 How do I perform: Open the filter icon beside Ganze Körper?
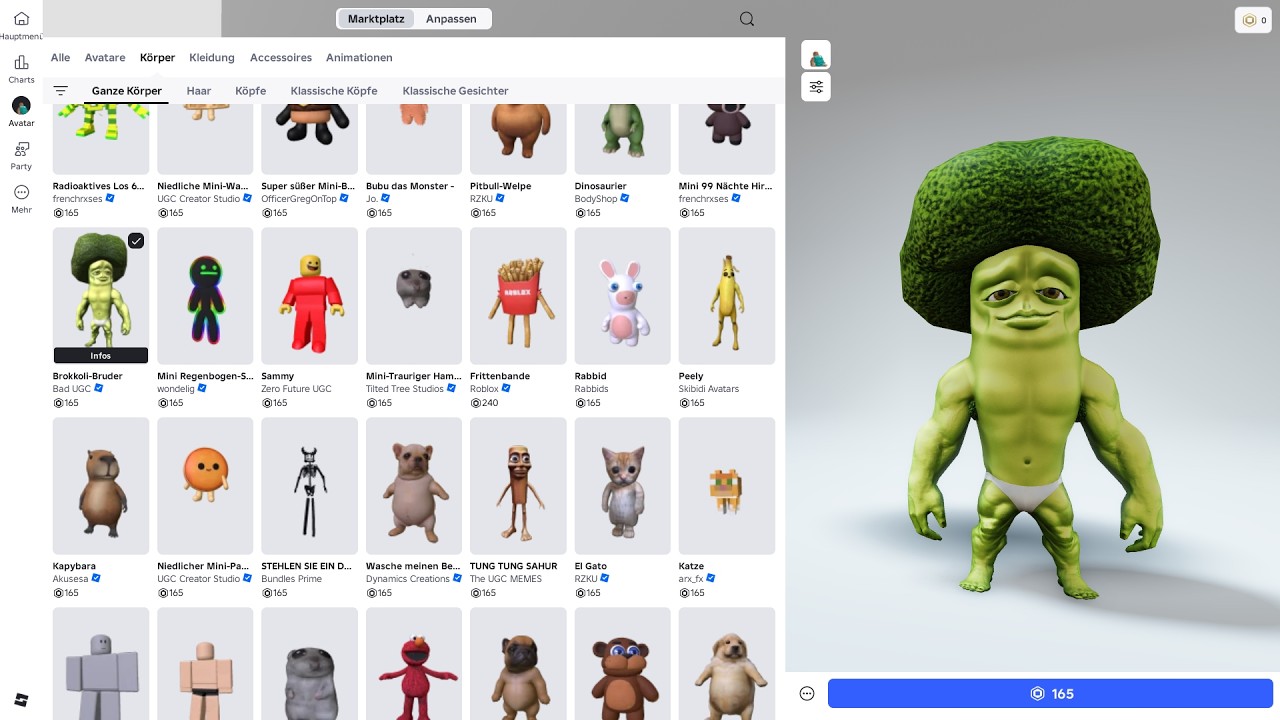click(x=61, y=91)
